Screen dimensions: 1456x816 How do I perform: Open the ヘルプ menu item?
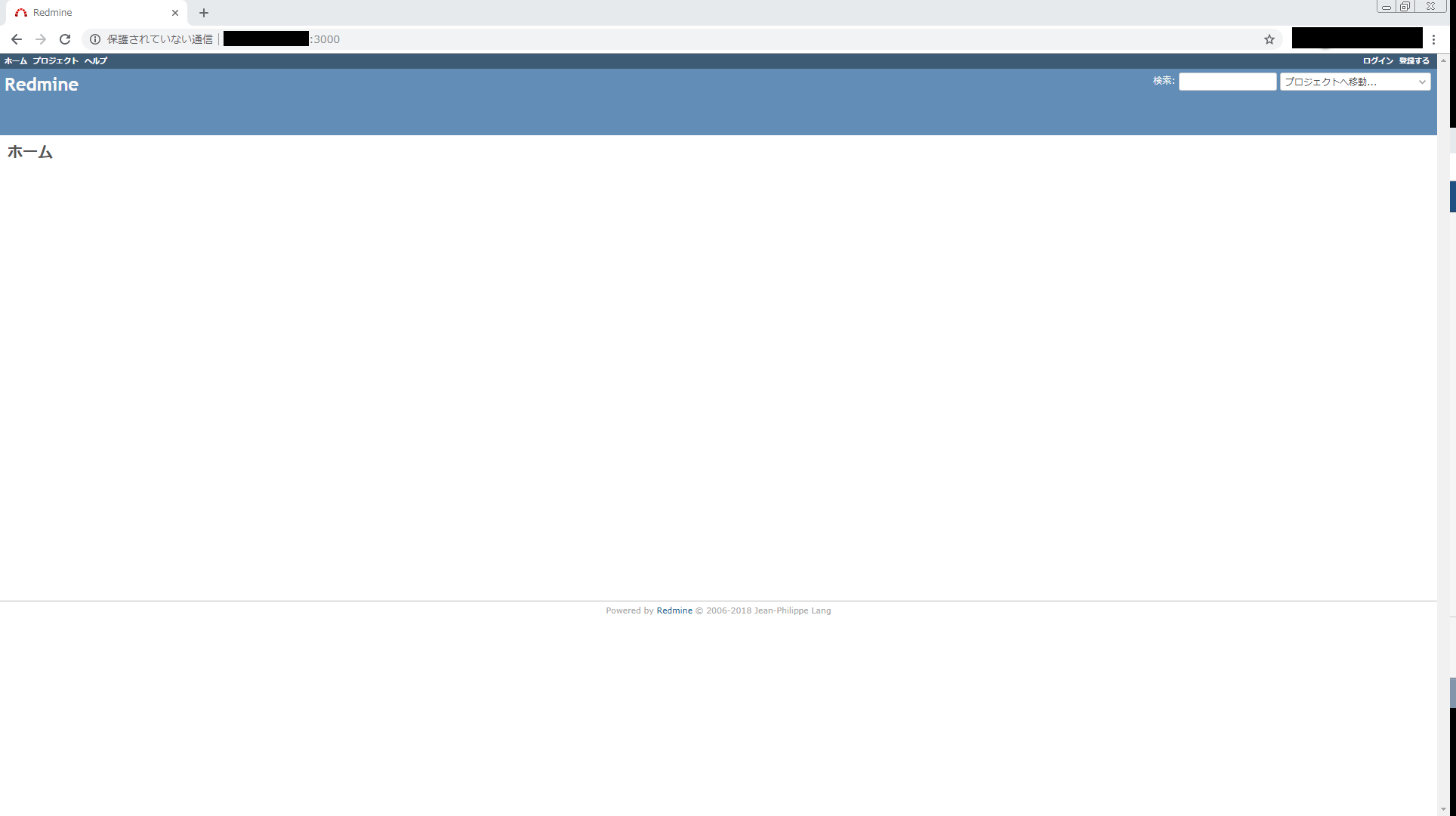click(x=96, y=61)
